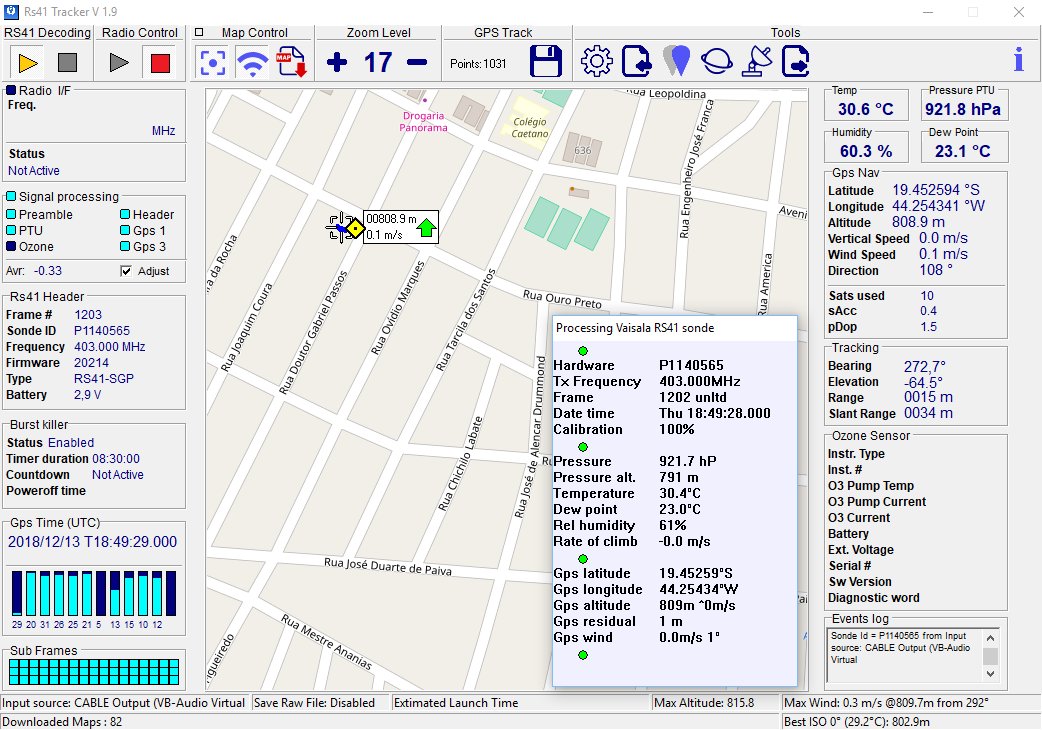Toggle the small Map Control checkbox
The width and height of the screenshot is (1042, 730).
(199, 32)
